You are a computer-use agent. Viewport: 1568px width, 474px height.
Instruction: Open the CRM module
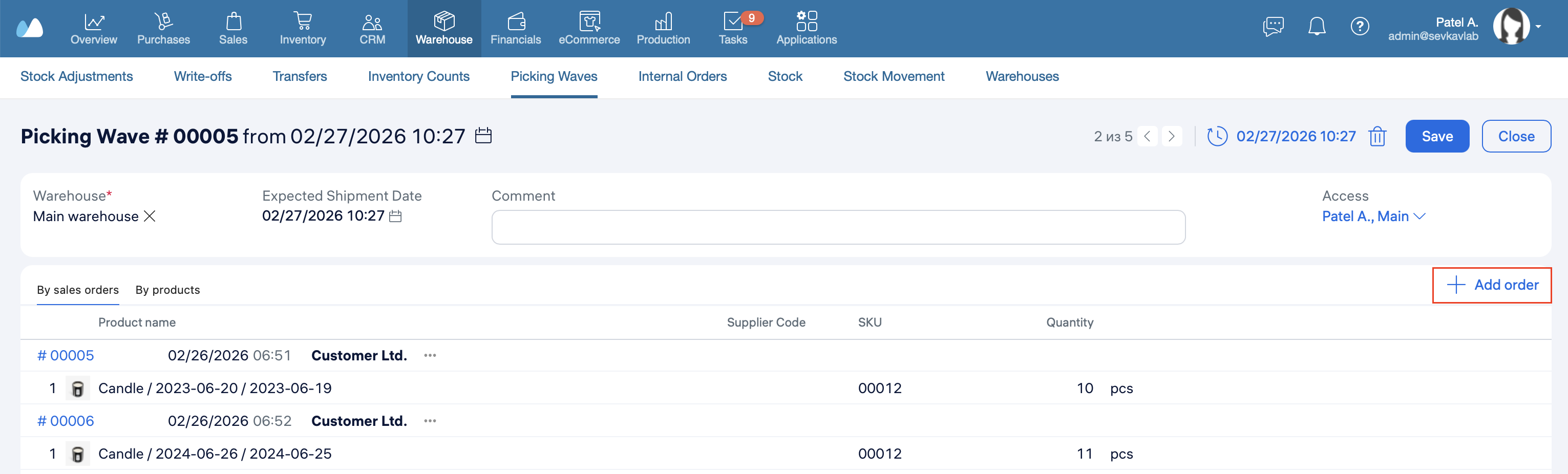click(x=372, y=29)
